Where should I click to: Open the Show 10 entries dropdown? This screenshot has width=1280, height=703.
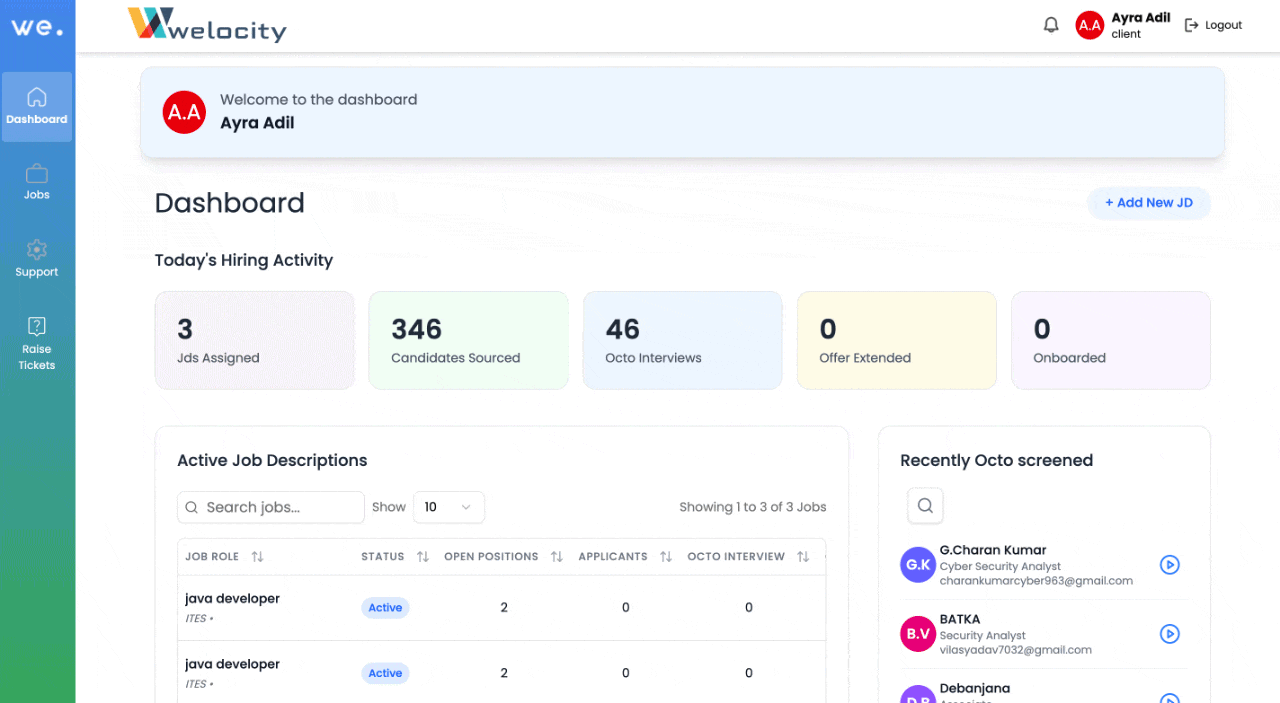tap(448, 507)
